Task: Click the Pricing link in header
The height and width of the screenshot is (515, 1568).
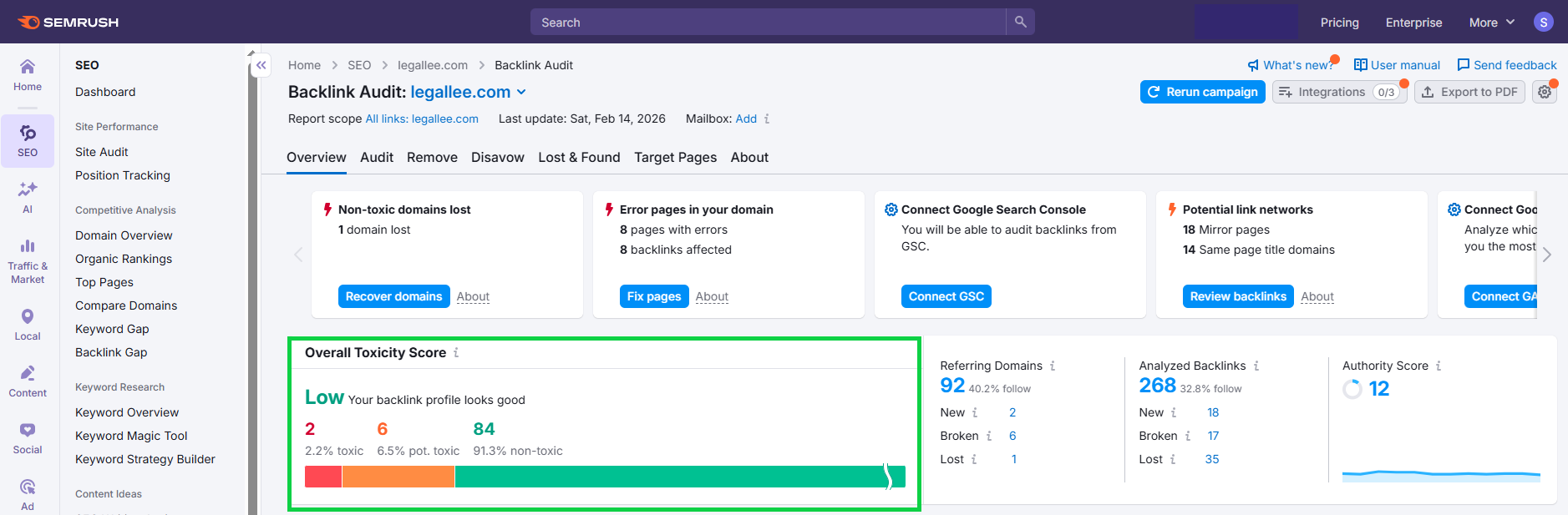Action: (1339, 23)
